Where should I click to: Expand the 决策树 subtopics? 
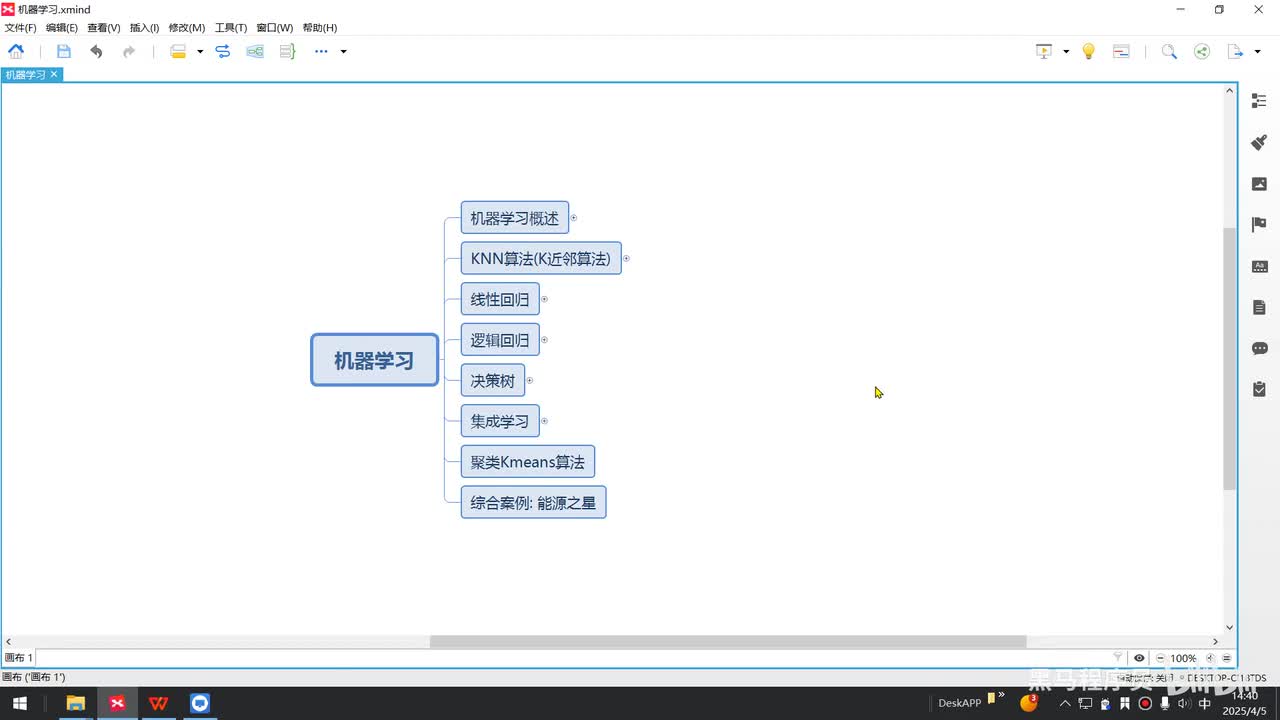[x=530, y=381]
